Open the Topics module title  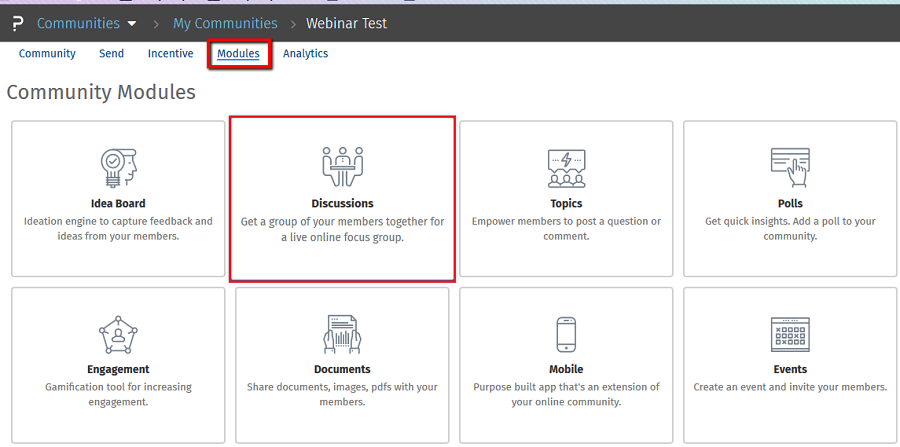point(567,204)
